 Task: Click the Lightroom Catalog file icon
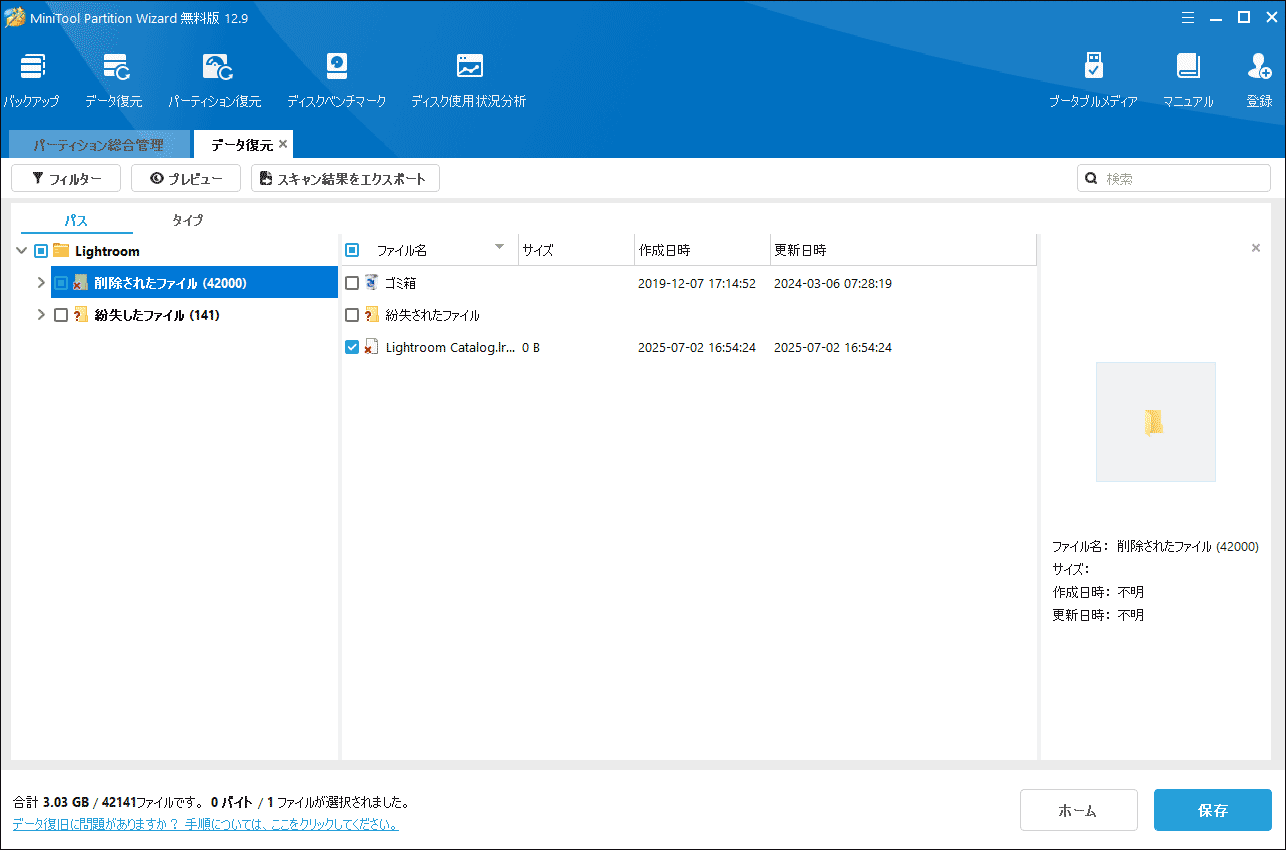pos(372,347)
